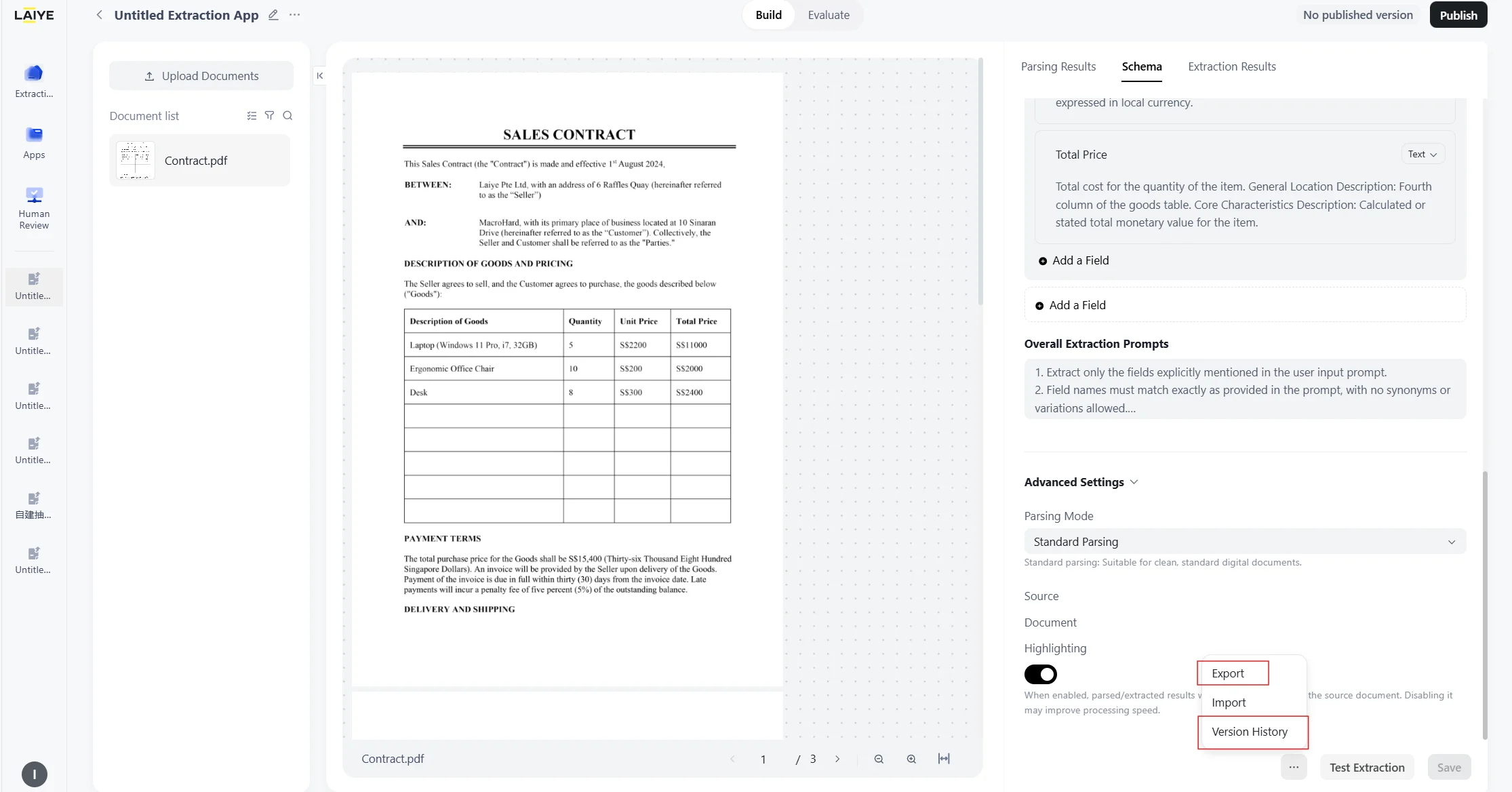The image size is (1512, 792).
Task: Click the Schema panel vertical scrollbar
Action: click(x=1485, y=605)
